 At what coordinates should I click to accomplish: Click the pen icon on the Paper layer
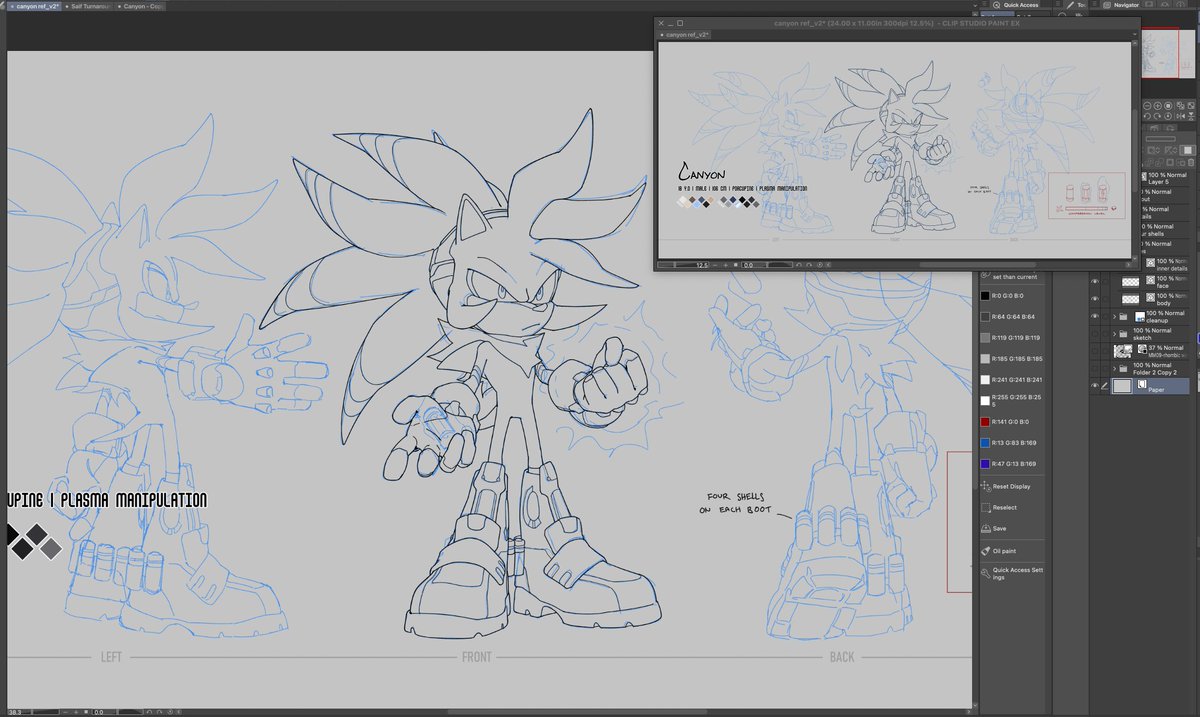click(x=1104, y=386)
